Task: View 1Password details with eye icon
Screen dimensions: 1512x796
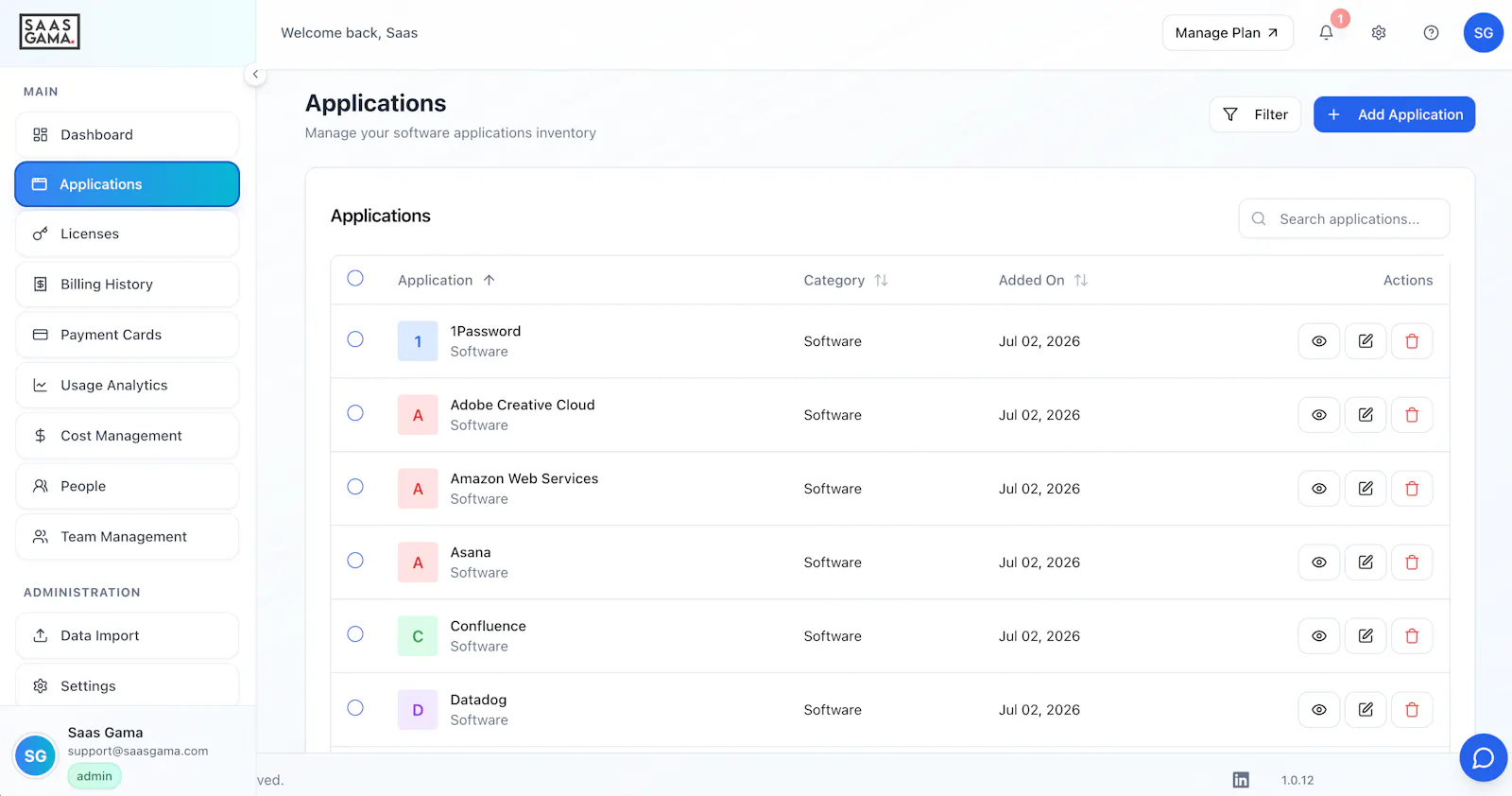Action: click(1319, 341)
